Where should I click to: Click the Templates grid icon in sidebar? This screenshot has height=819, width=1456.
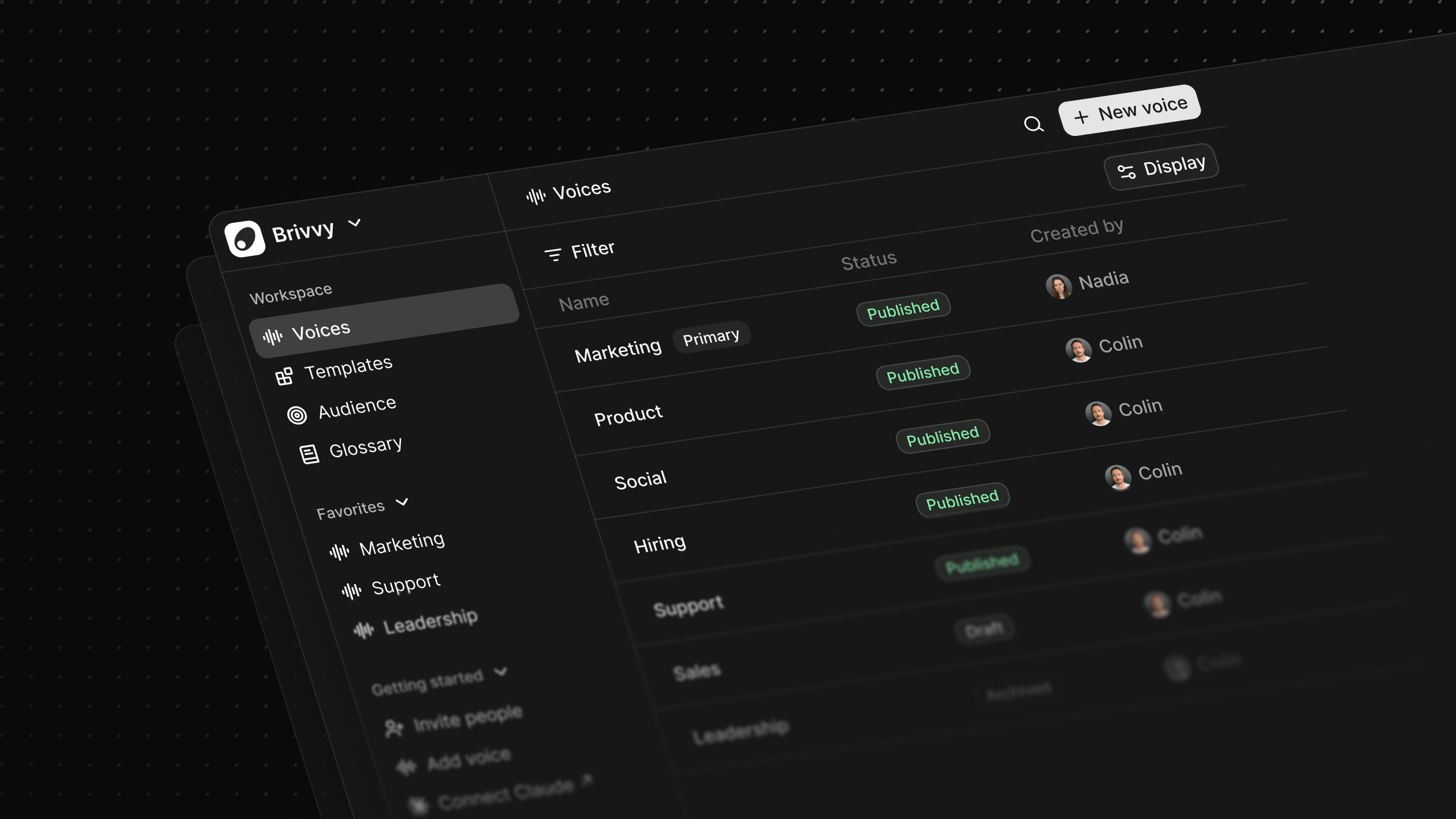pyautogui.click(x=284, y=376)
